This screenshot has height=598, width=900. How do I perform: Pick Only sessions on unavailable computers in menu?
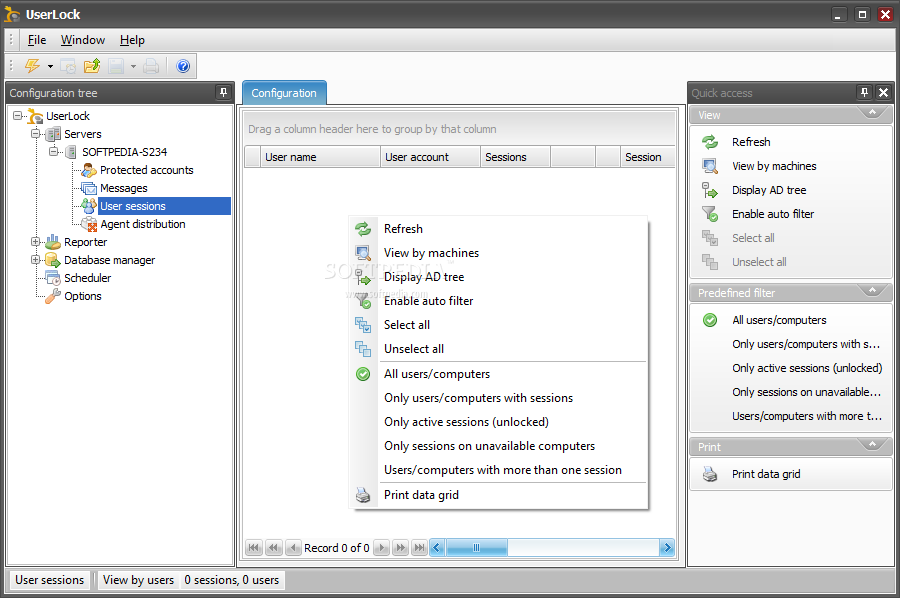[498, 446]
